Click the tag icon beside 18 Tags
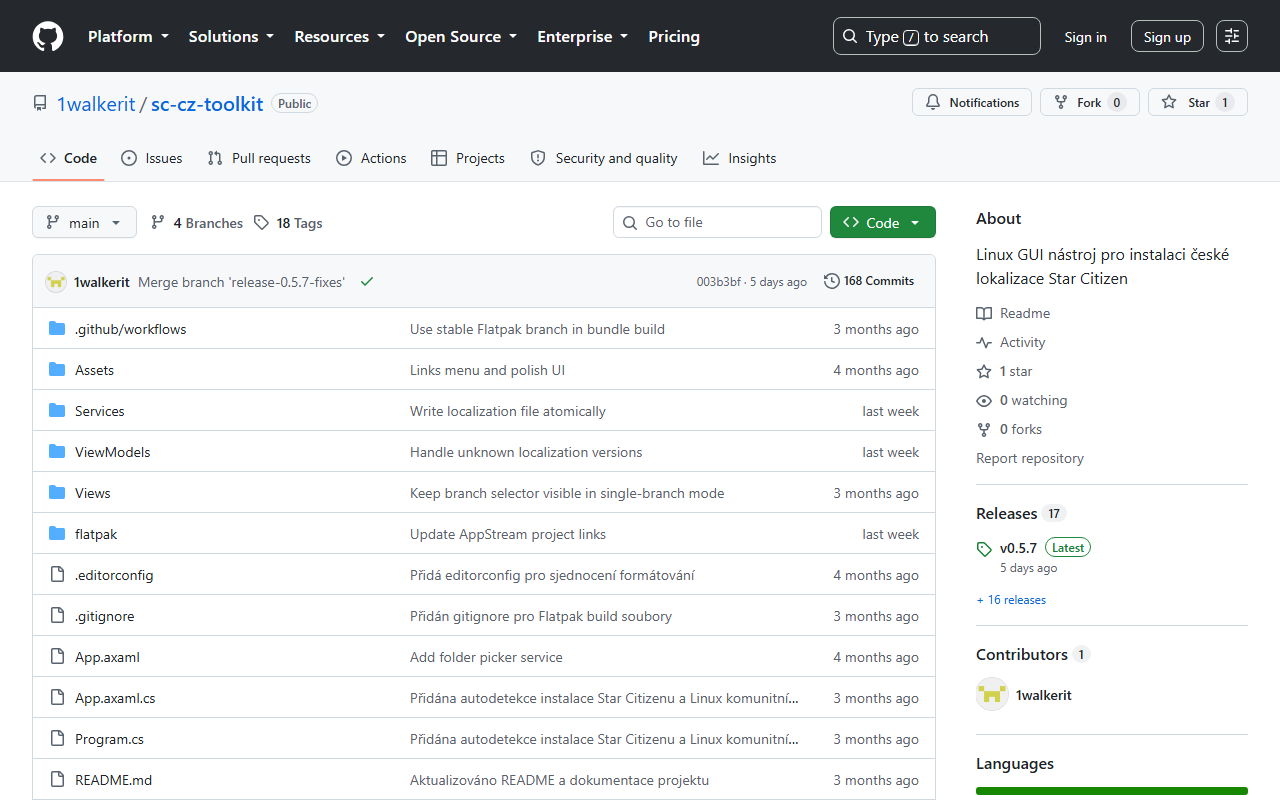The height and width of the screenshot is (800, 1280). coord(261,223)
